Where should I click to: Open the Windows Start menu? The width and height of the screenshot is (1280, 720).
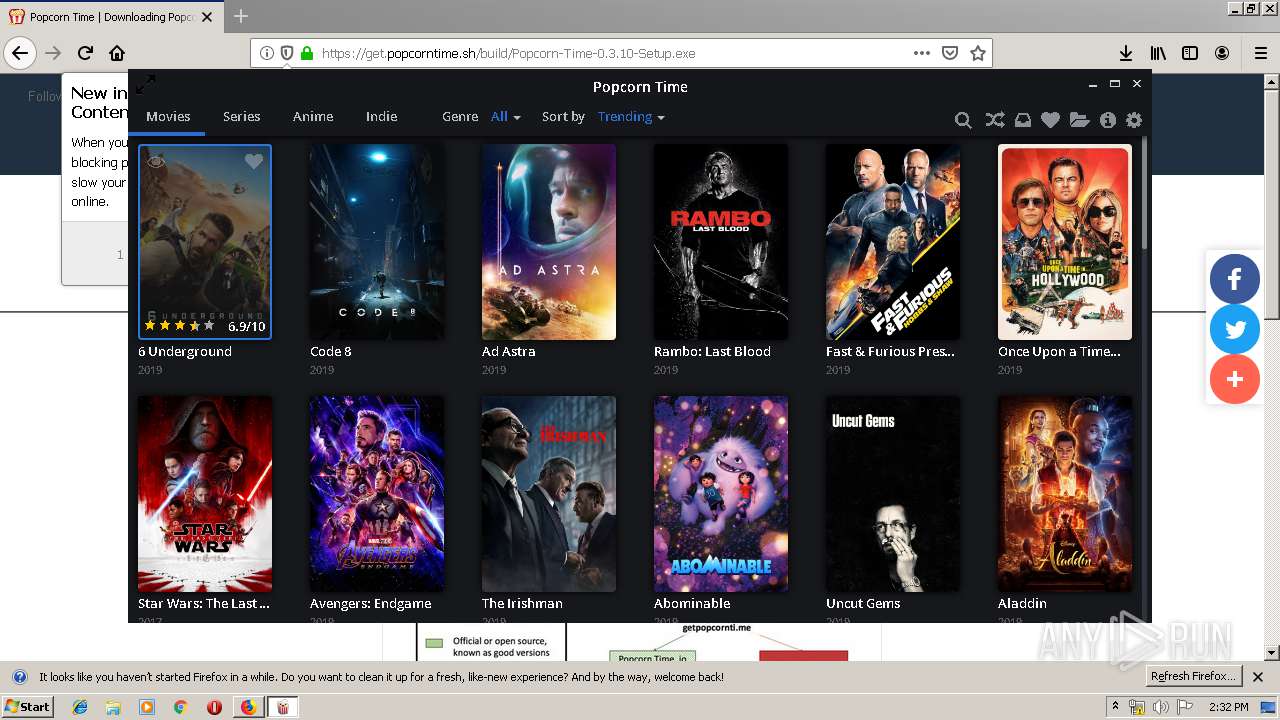[x=28, y=706]
